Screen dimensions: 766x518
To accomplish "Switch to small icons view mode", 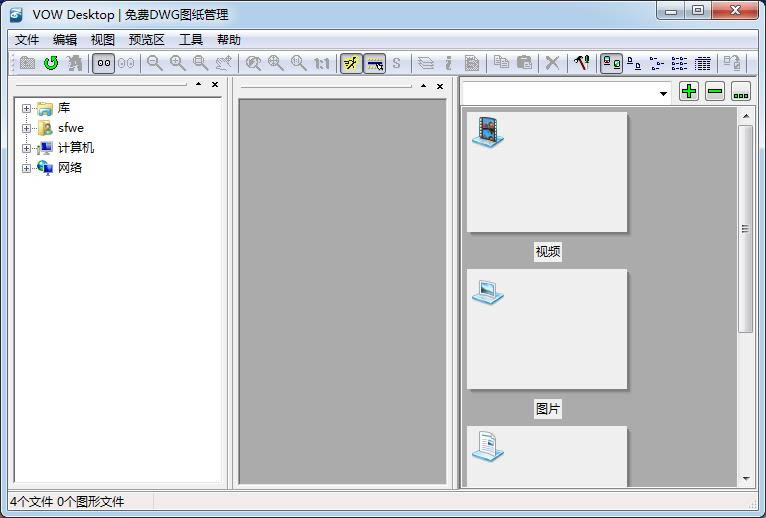I will [x=634, y=63].
